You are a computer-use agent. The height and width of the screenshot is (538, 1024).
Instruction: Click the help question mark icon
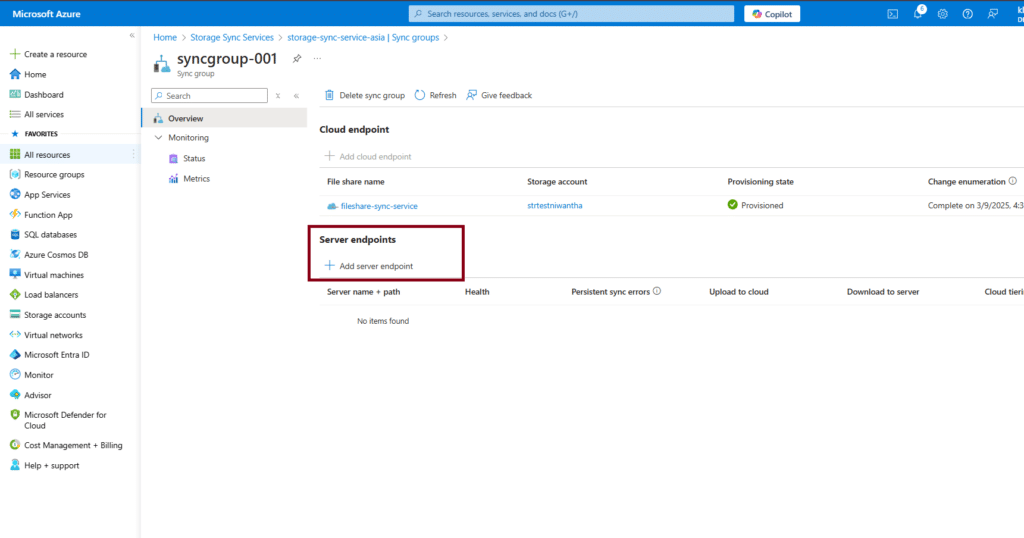coord(967,14)
